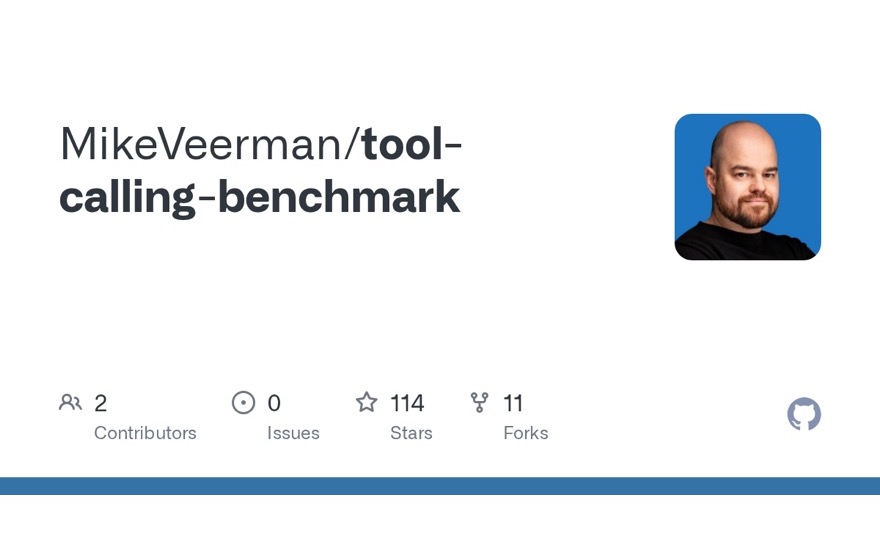Click the fork branch icon
This screenshot has height=550, width=880.
click(479, 402)
